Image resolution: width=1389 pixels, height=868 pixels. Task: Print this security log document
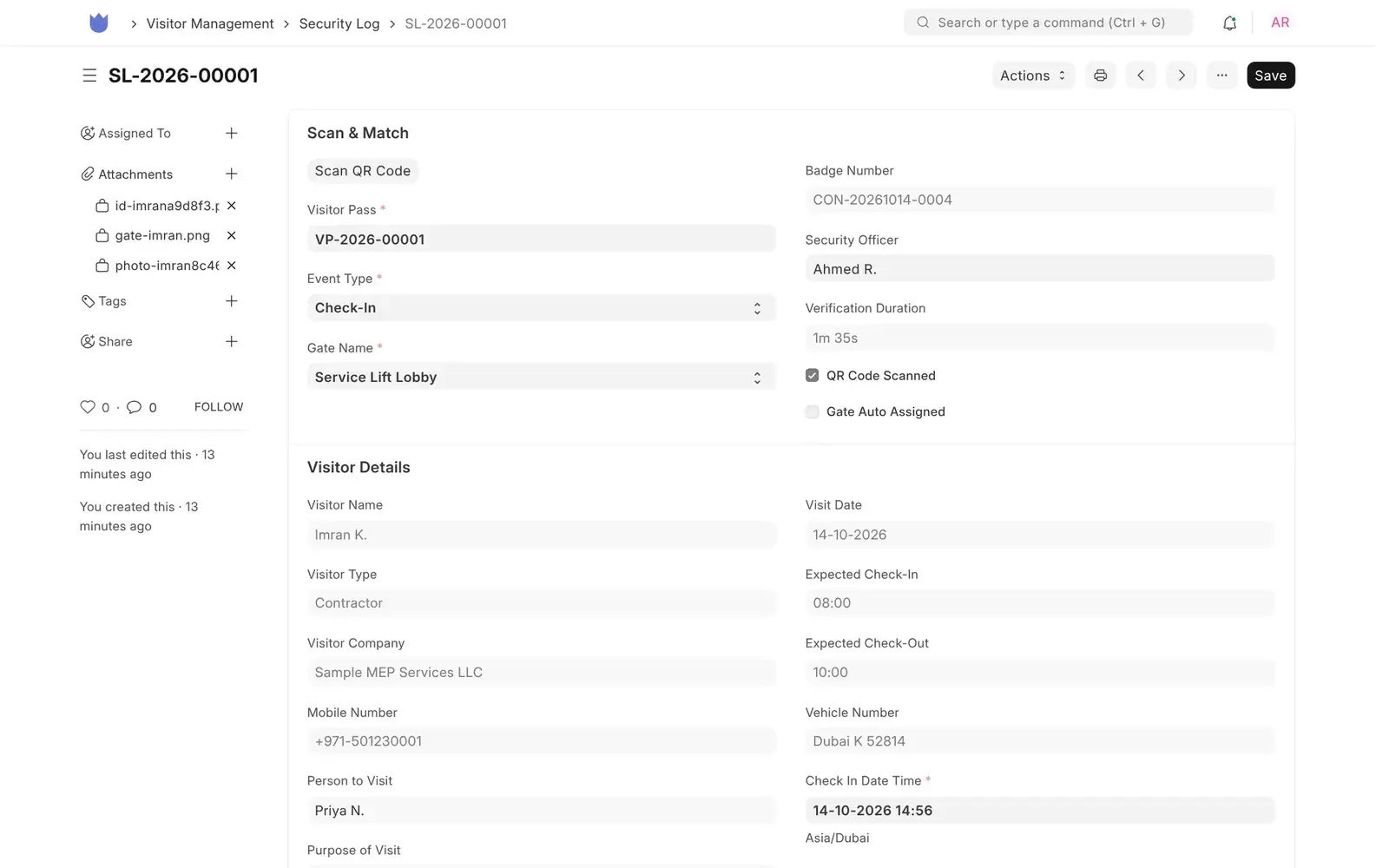pyautogui.click(x=1100, y=76)
